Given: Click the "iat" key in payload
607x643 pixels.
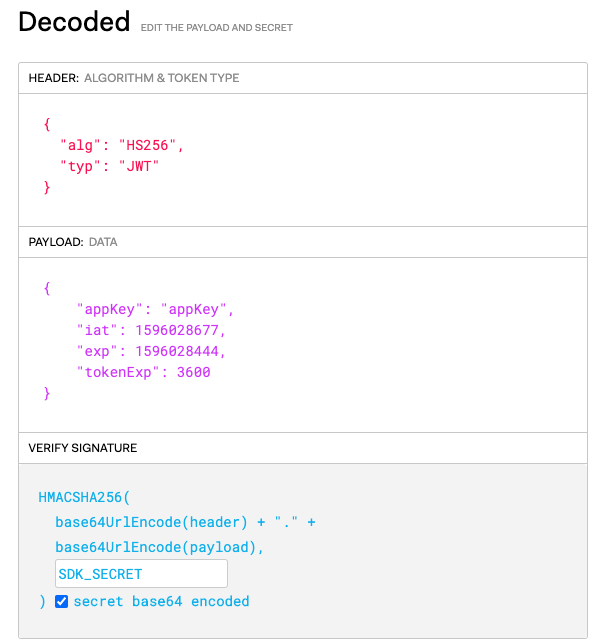Looking at the screenshot, I should click(96, 330).
